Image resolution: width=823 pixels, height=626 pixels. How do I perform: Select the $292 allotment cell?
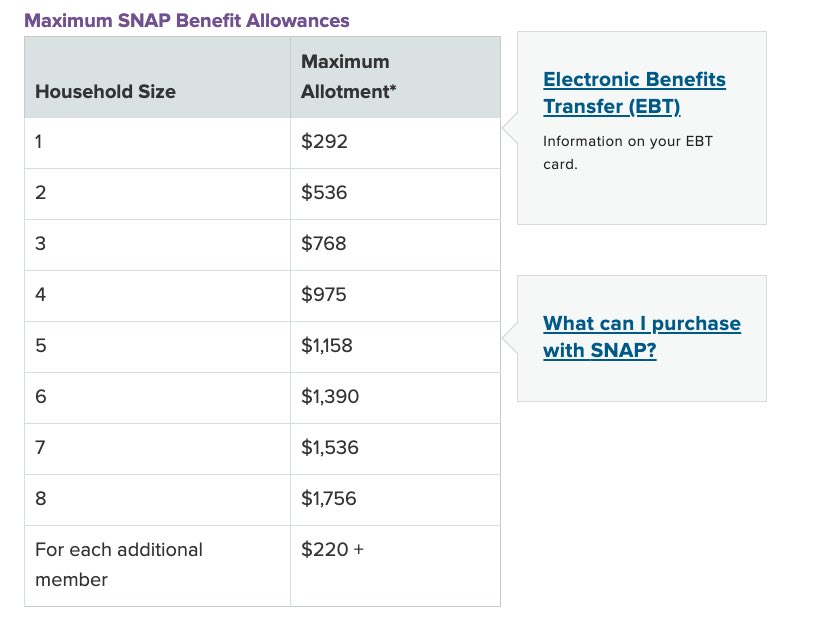coord(324,142)
